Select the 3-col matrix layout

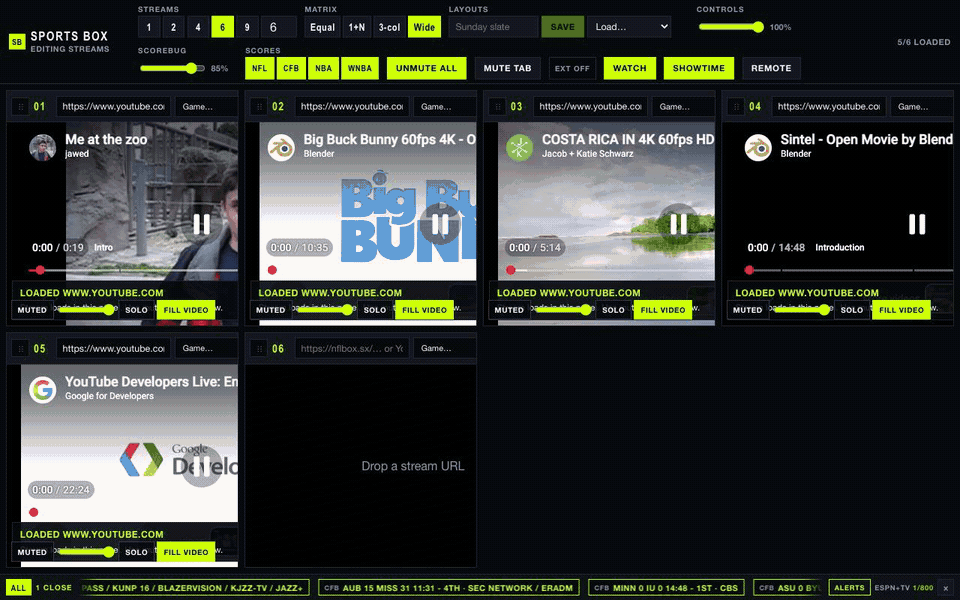click(x=389, y=27)
